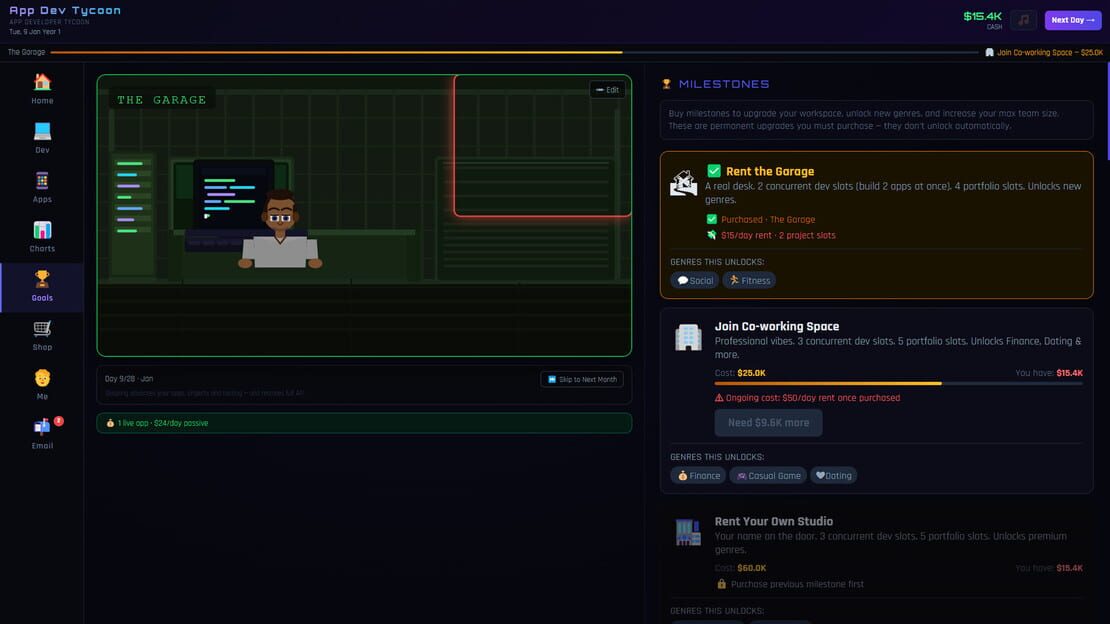This screenshot has width=1110, height=624.
Task: Open the Shop cart section
Action: pos(42,336)
